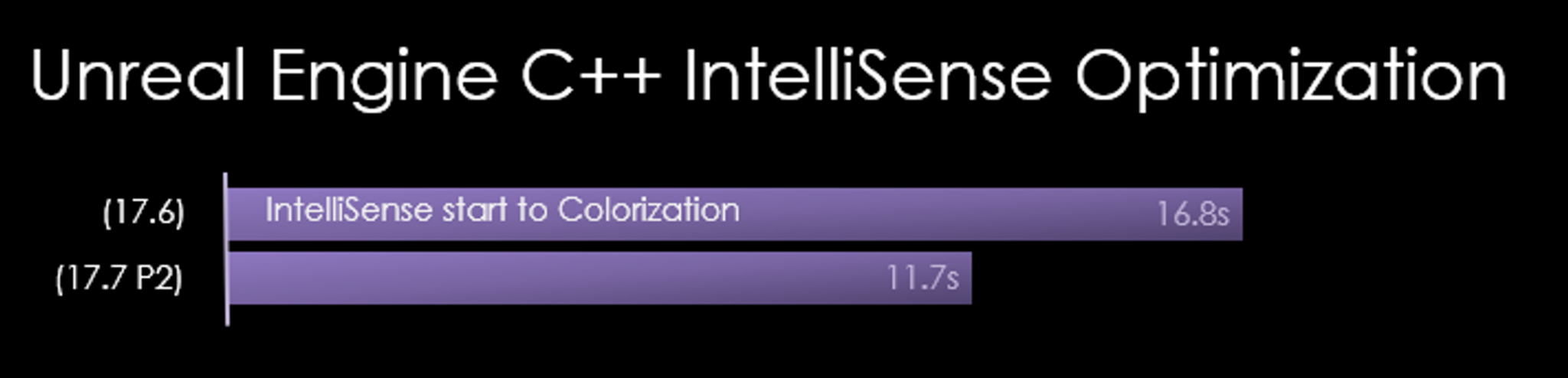Screen dimensions: 1568x378
Task: Click "IntelliSense" in the large title heading
Action: (867, 75)
